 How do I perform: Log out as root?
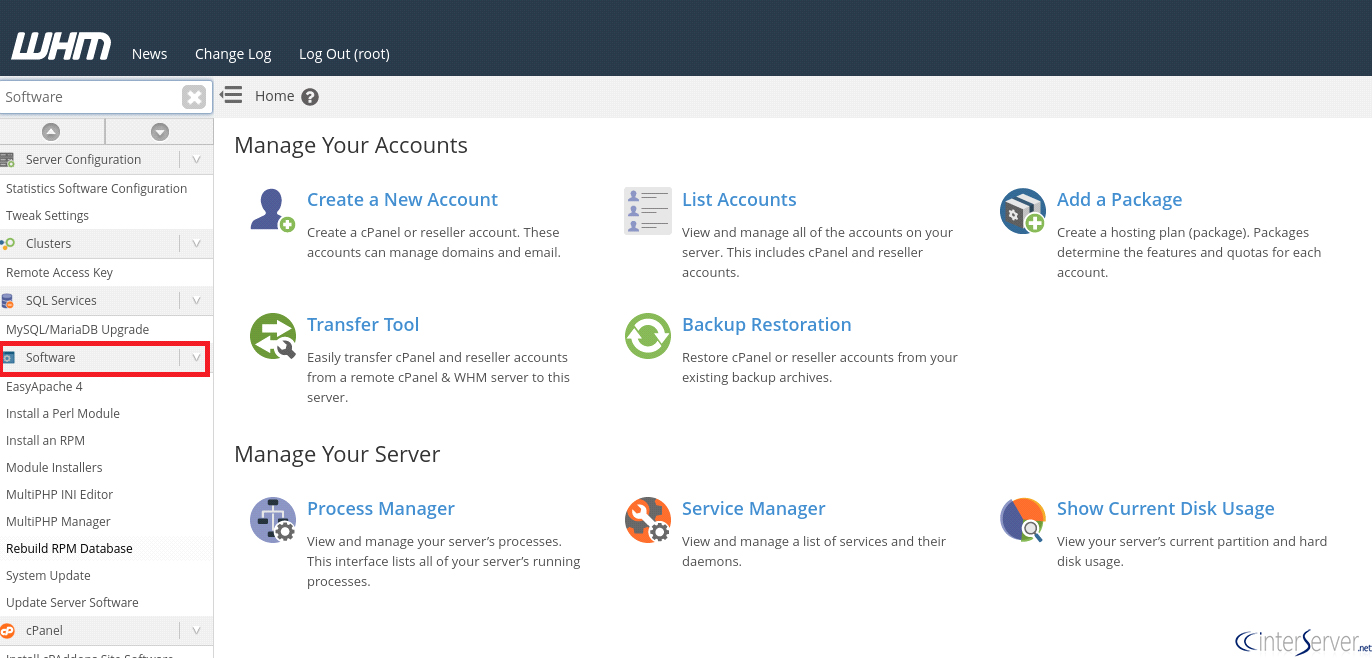(x=344, y=54)
